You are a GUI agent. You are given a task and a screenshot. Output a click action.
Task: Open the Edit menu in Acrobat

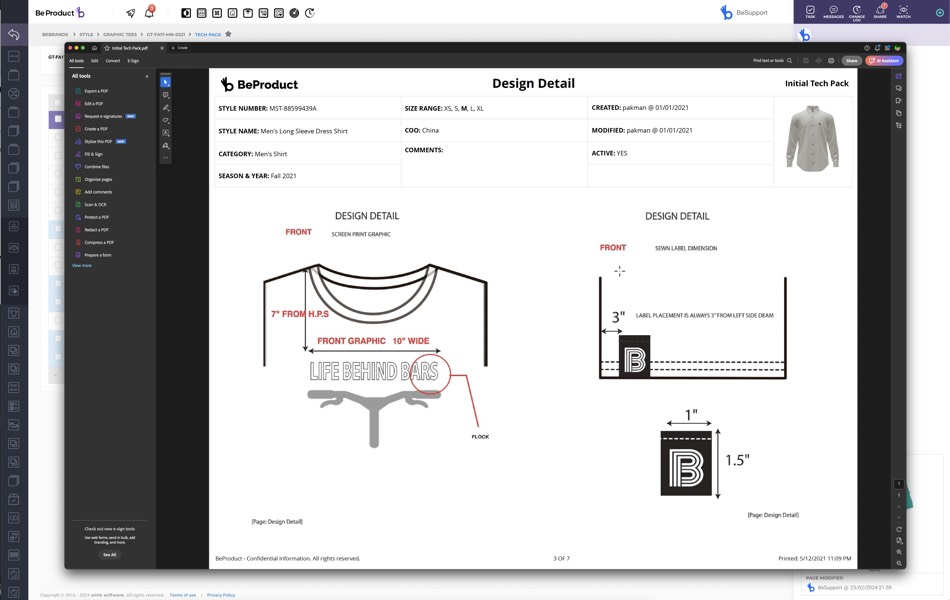click(95, 61)
